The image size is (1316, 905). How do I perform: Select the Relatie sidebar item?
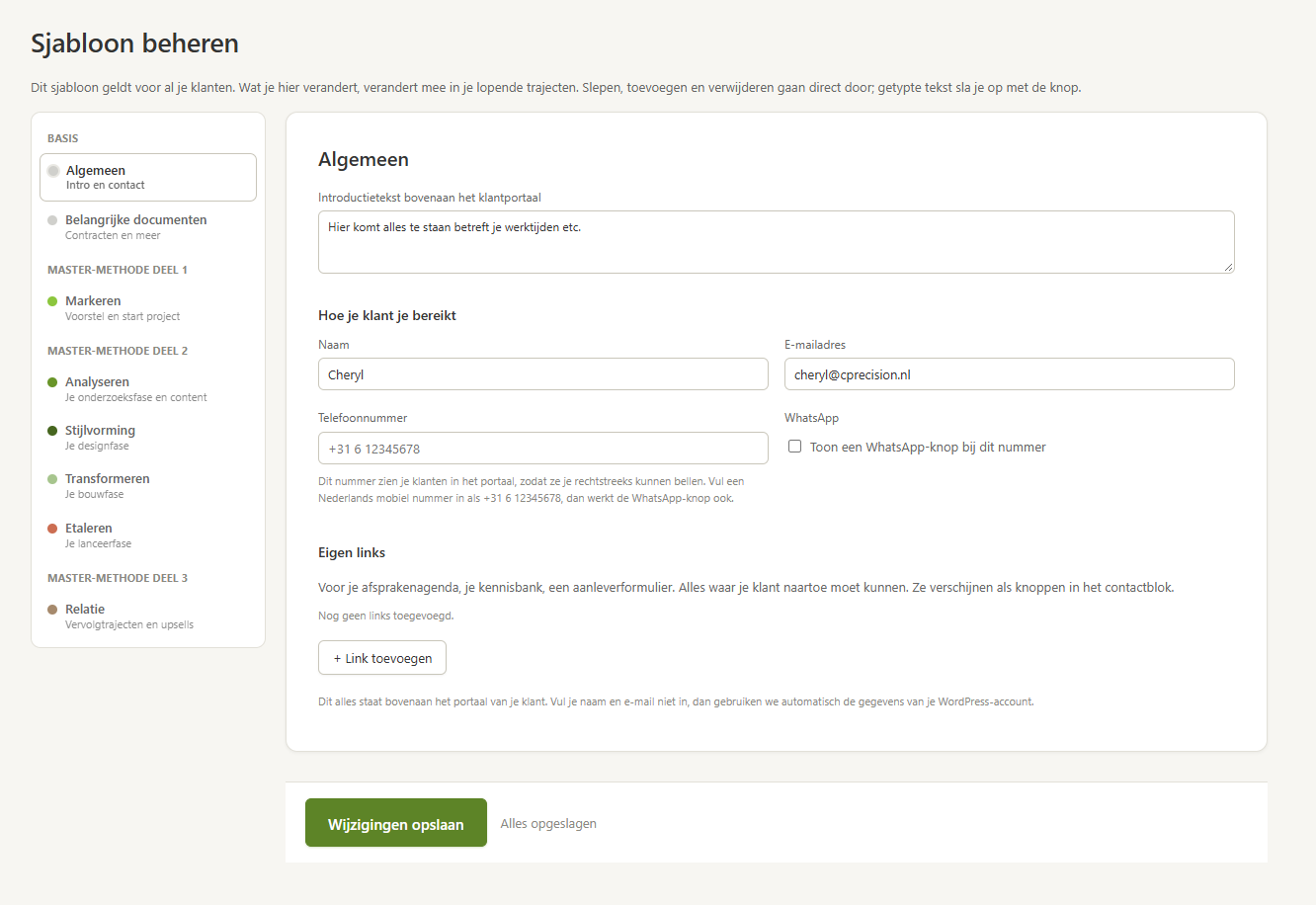(x=148, y=617)
